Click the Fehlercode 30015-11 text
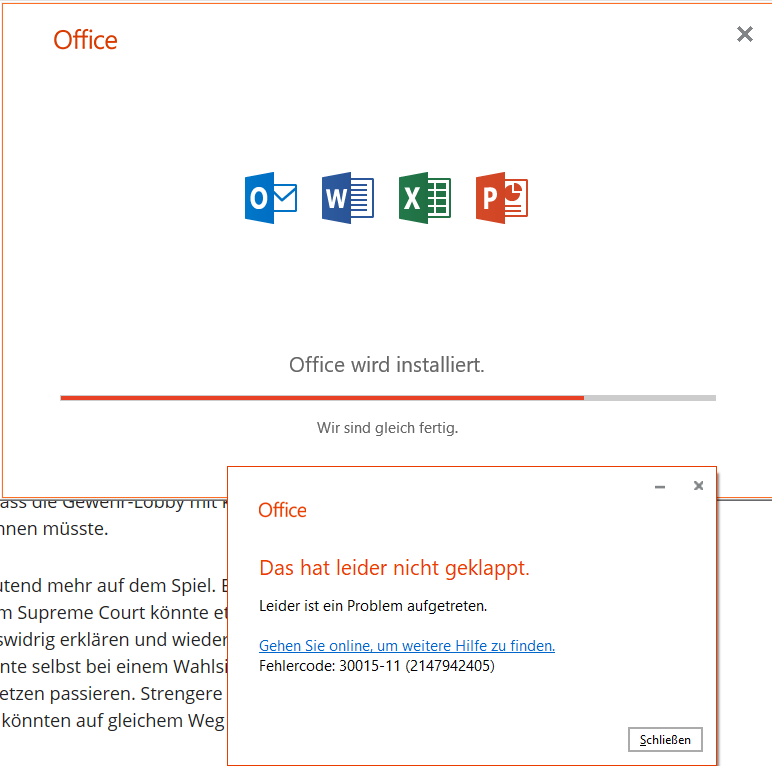This screenshot has width=772, height=766. [376, 665]
